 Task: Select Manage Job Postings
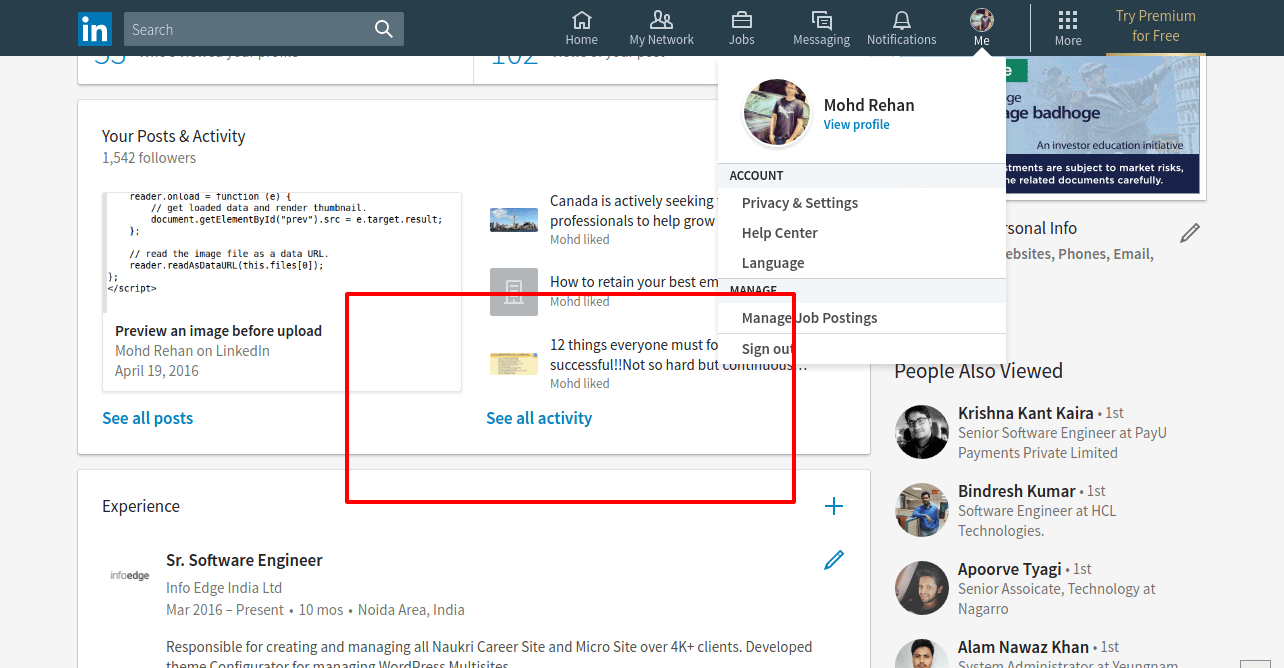(810, 318)
